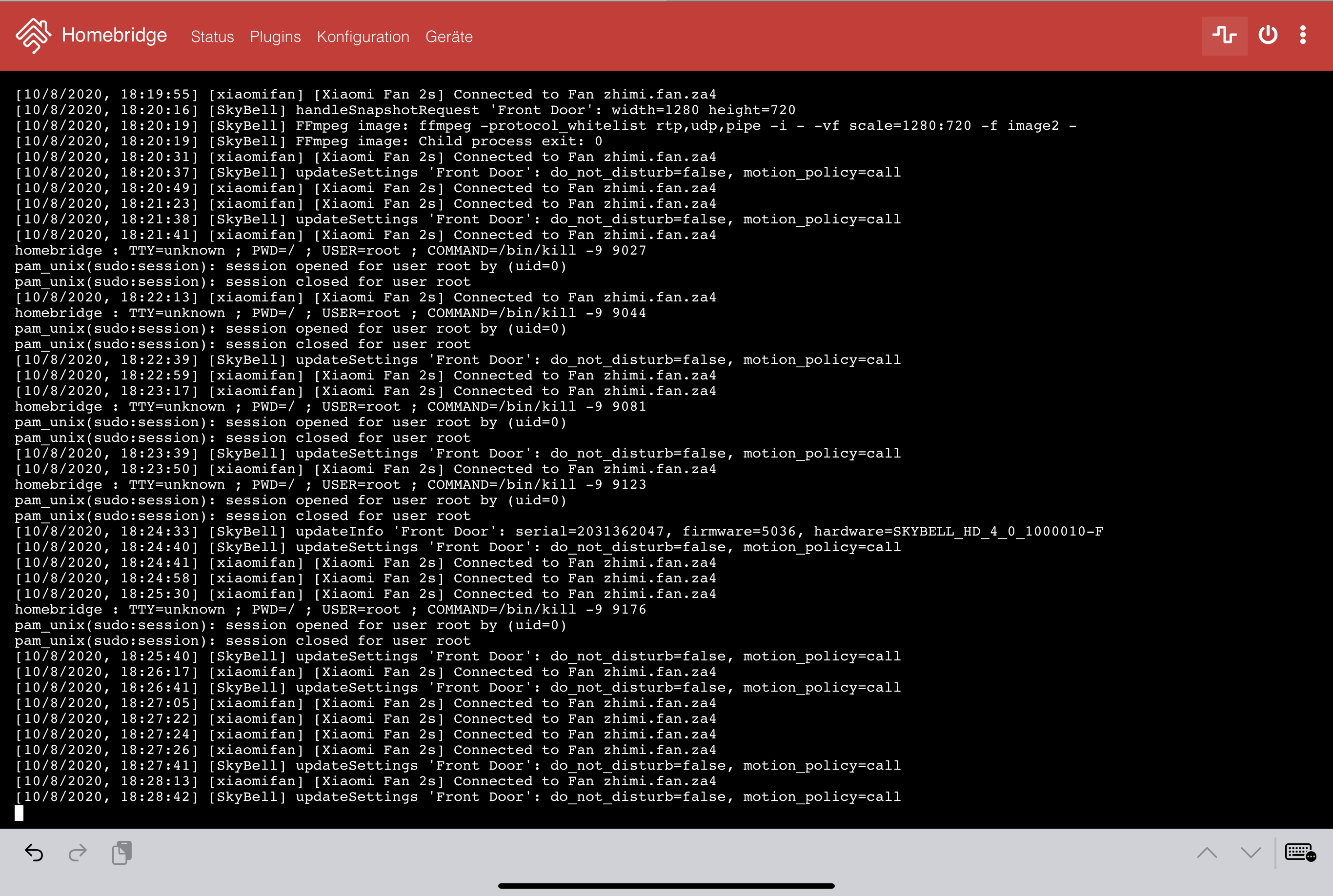Click the Homebridge logo icon
This screenshot has height=896, width=1333.
click(x=33, y=36)
